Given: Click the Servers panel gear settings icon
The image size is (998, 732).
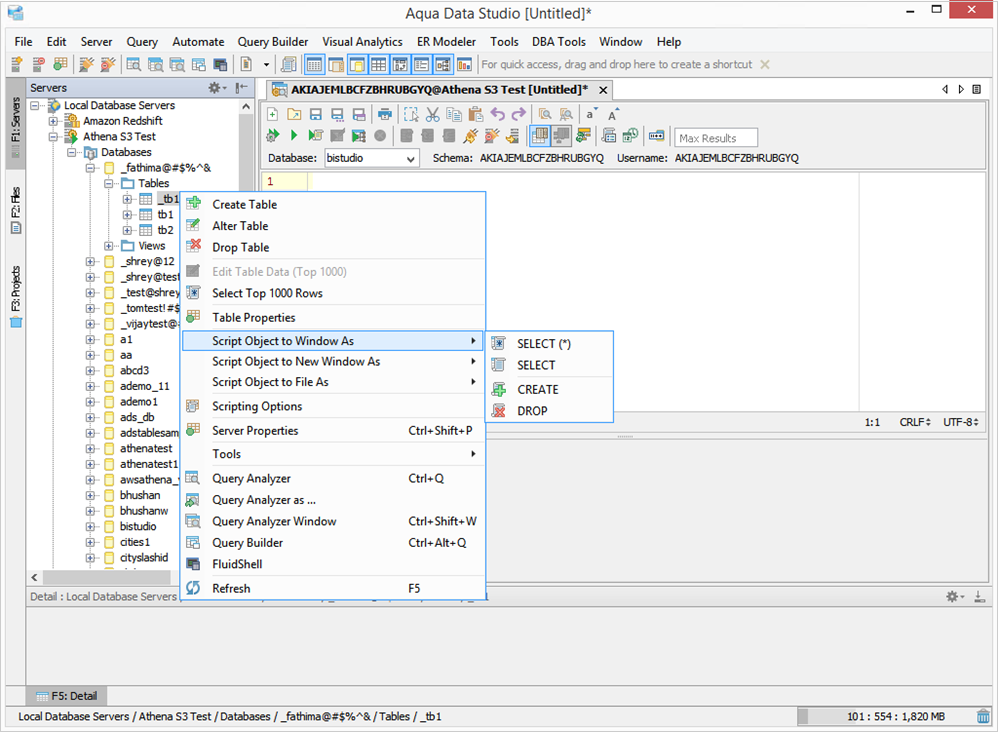Looking at the screenshot, I should click(216, 88).
